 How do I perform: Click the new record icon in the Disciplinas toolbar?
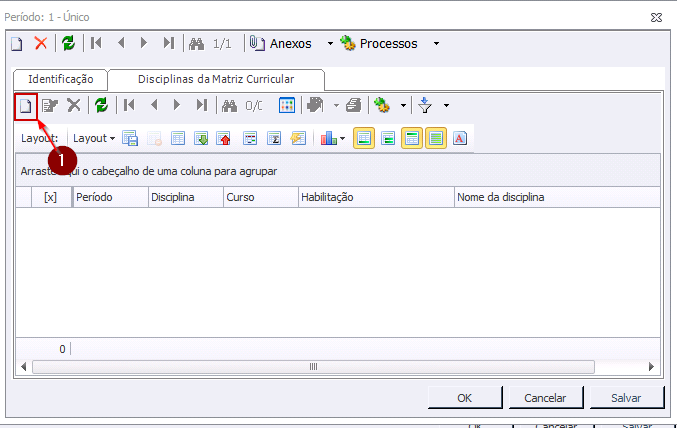[26, 105]
